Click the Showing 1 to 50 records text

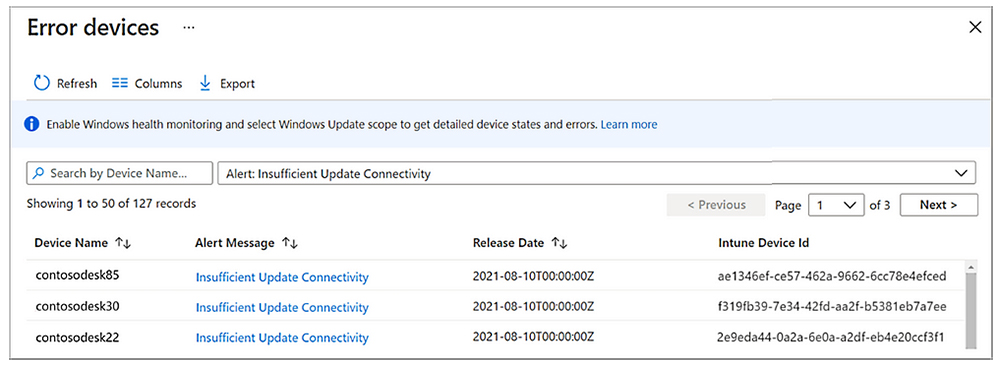pyautogui.click(x=112, y=204)
